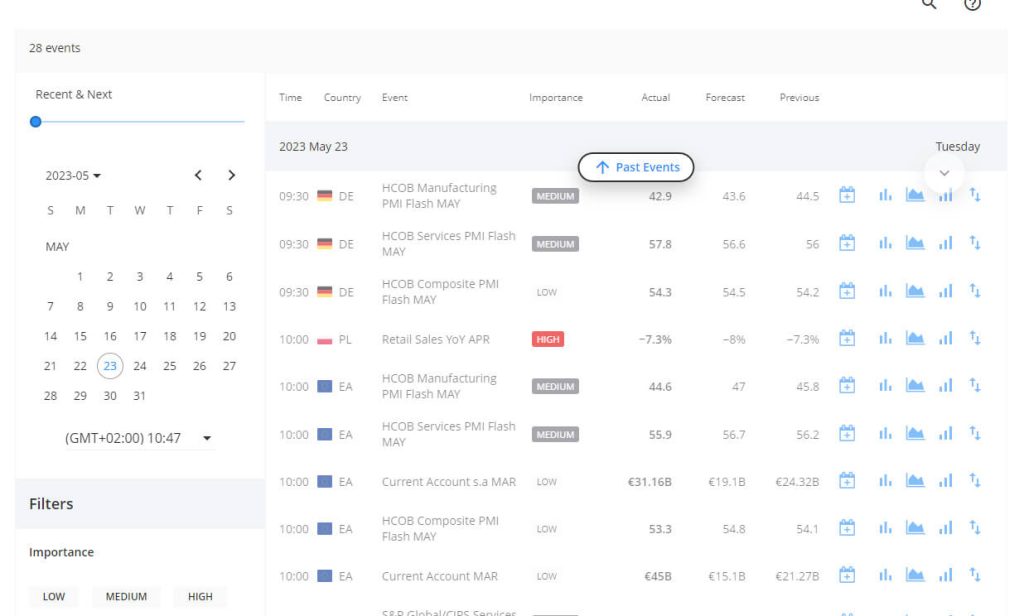1024x616 pixels.
Task: Open ascending bars icon for DE HCOB Services PMI
Action: pyautogui.click(x=946, y=244)
